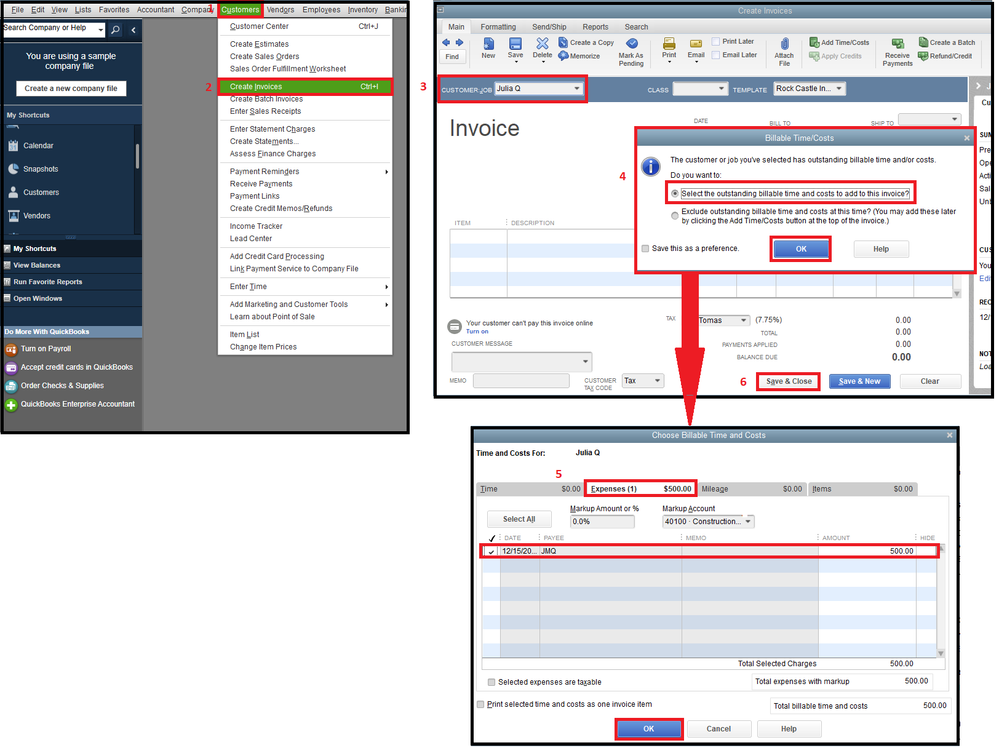Viewport: 999px width, 748px height.
Task: Click Order Checks & Supplies icon
Action: pos(11,386)
